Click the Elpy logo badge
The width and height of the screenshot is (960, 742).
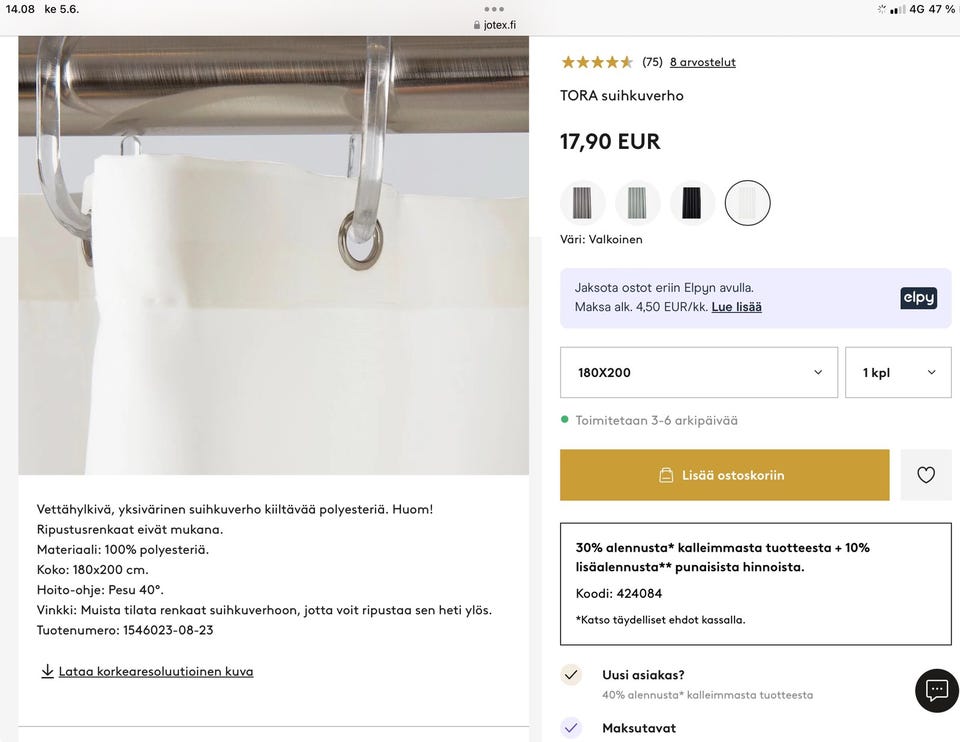tap(918, 298)
